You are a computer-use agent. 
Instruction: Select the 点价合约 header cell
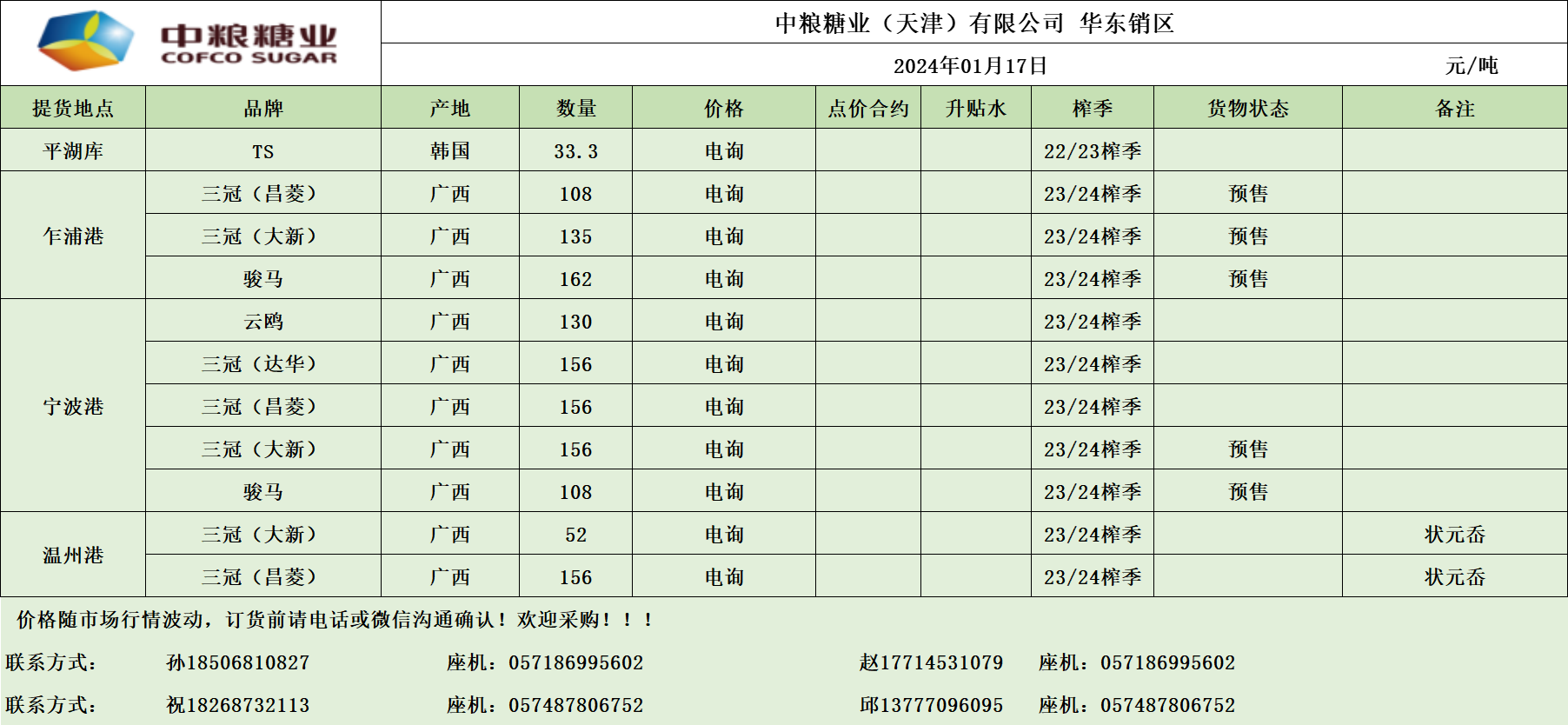click(x=867, y=108)
